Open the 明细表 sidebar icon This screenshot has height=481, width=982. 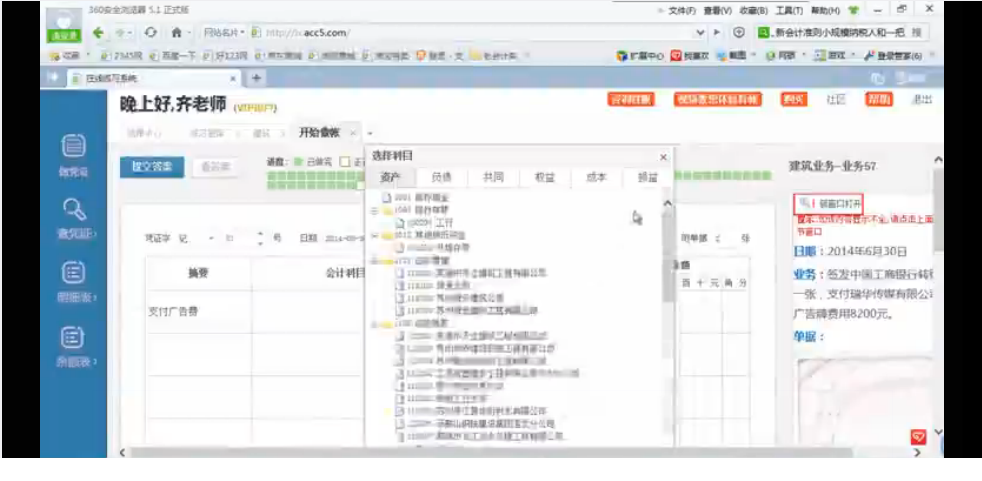coord(74,273)
